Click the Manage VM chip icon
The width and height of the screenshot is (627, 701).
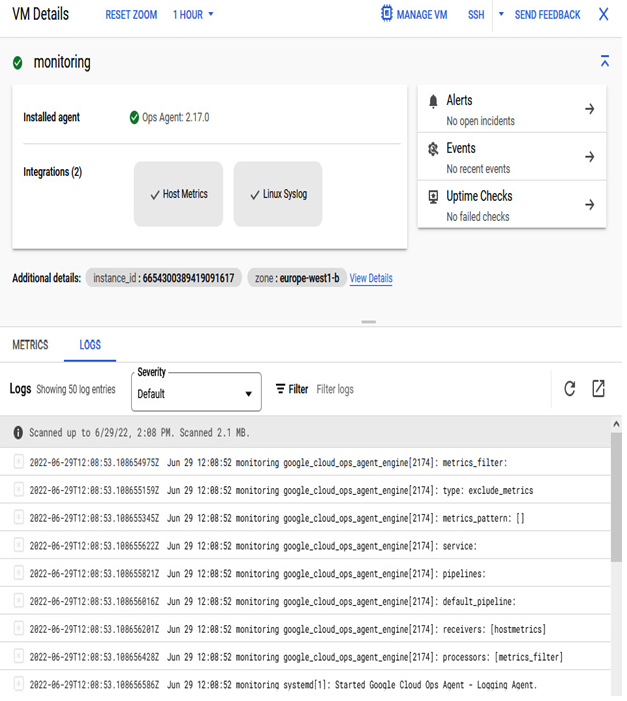click(386, 13)
